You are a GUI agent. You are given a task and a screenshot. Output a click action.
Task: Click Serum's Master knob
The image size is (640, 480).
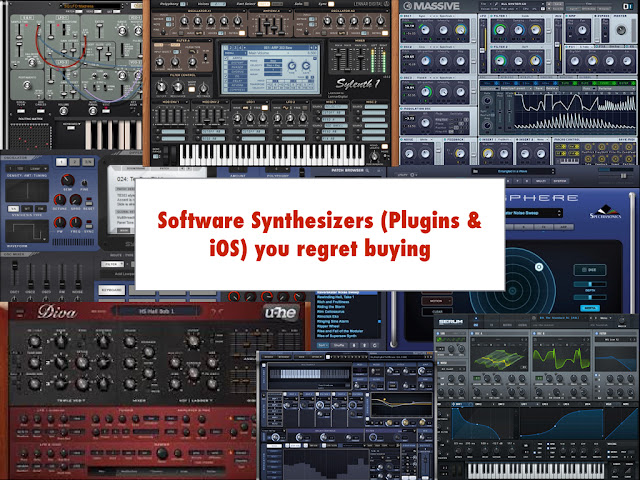(x=622, y=321)
